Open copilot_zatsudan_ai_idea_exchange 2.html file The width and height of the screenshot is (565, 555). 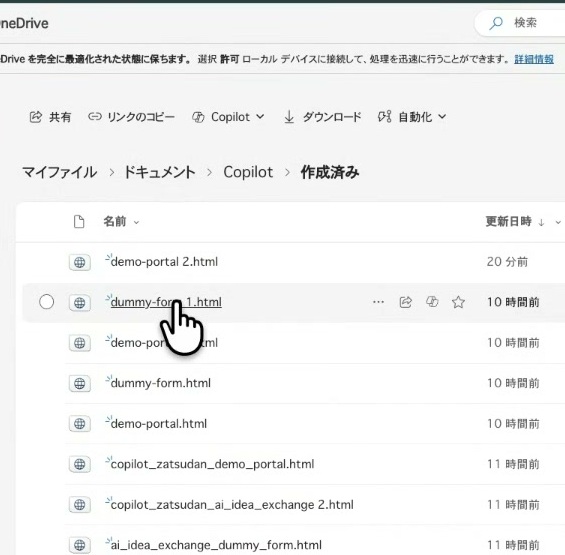pyautogui.click(x=232, y=505)
